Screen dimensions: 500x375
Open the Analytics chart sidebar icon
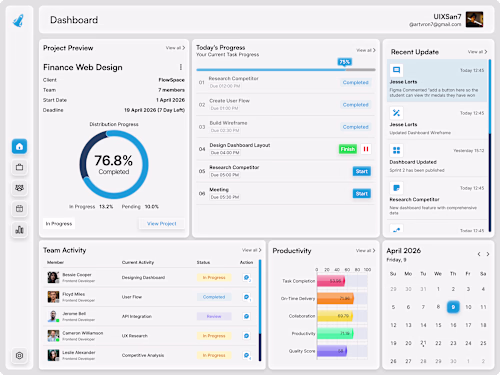click(x=19, y=230)
